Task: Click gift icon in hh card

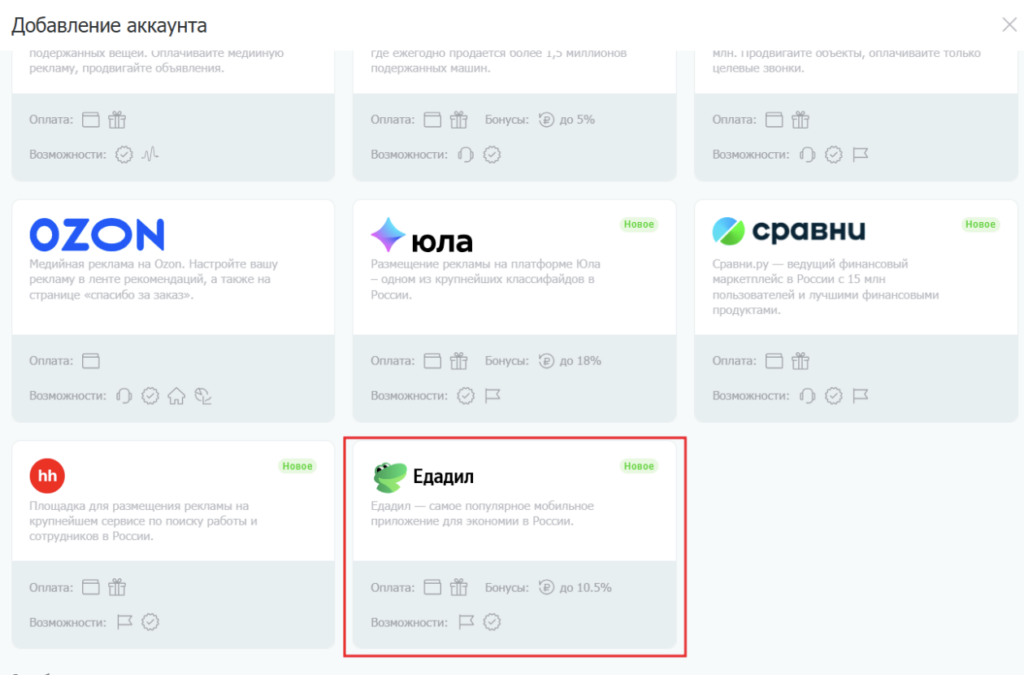Action: (118, 587)
